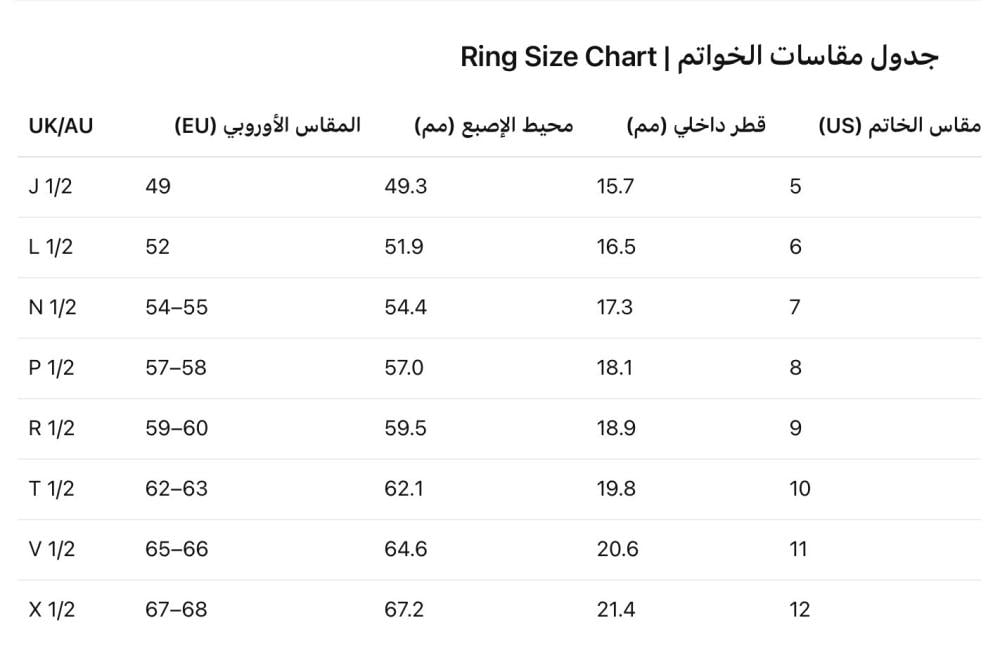Select the 51.9 circumference value
The height and width of the screenshot is (663, 1000).
404,247
